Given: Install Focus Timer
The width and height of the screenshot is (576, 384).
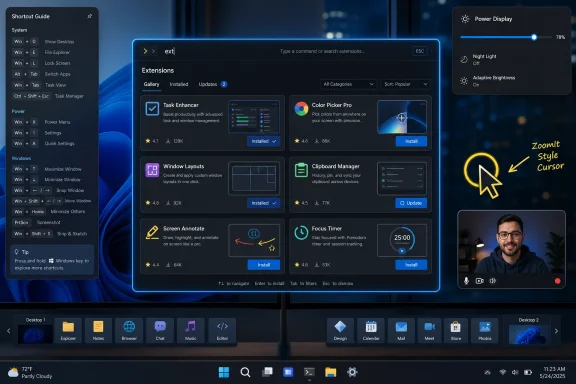Looking at the screenshot, I should [411, 265].
